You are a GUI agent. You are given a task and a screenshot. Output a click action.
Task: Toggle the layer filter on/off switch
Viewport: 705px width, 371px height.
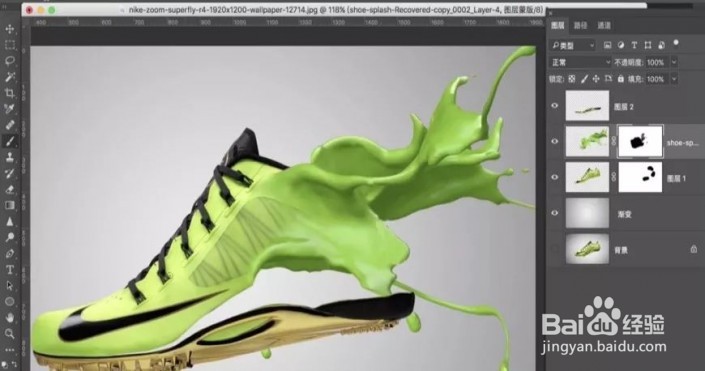tap(675, 43)
